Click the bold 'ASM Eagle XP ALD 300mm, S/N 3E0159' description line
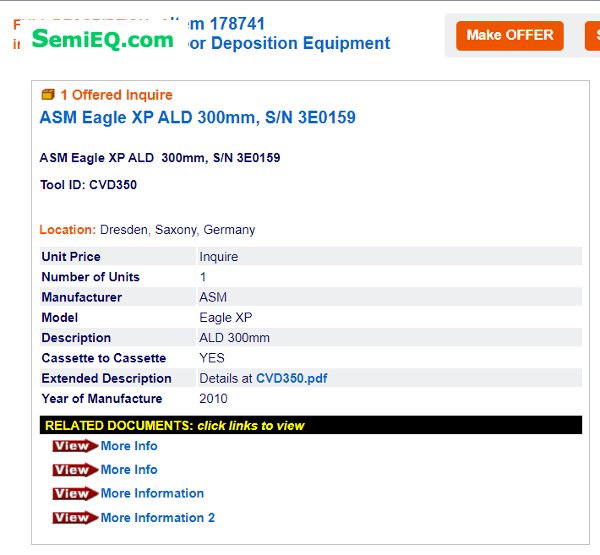The width and height of the screenshot is (600, 555). click(160, 158)
